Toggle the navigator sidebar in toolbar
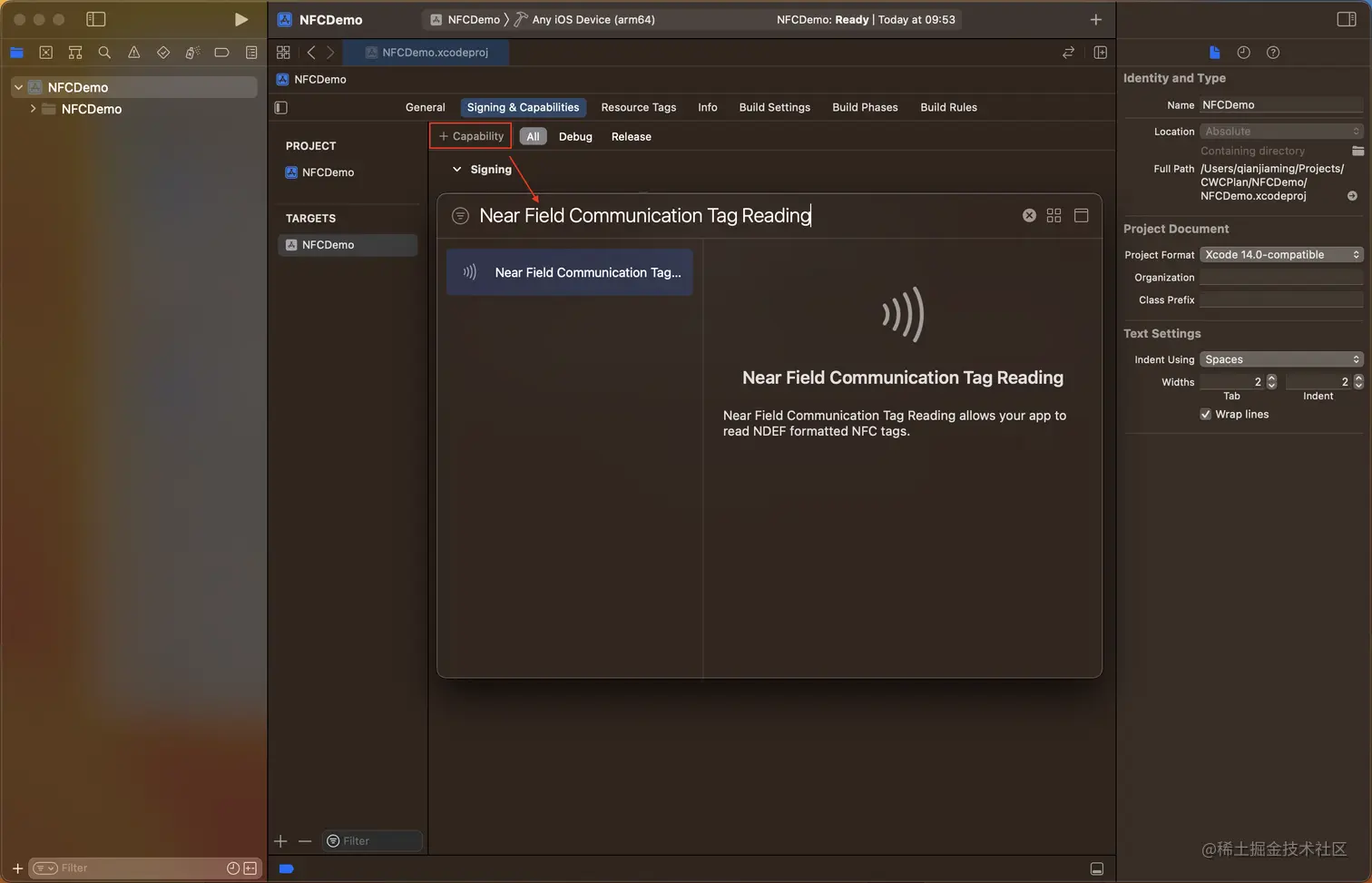Screen dimensions: 1372x883 pos(95,19)
